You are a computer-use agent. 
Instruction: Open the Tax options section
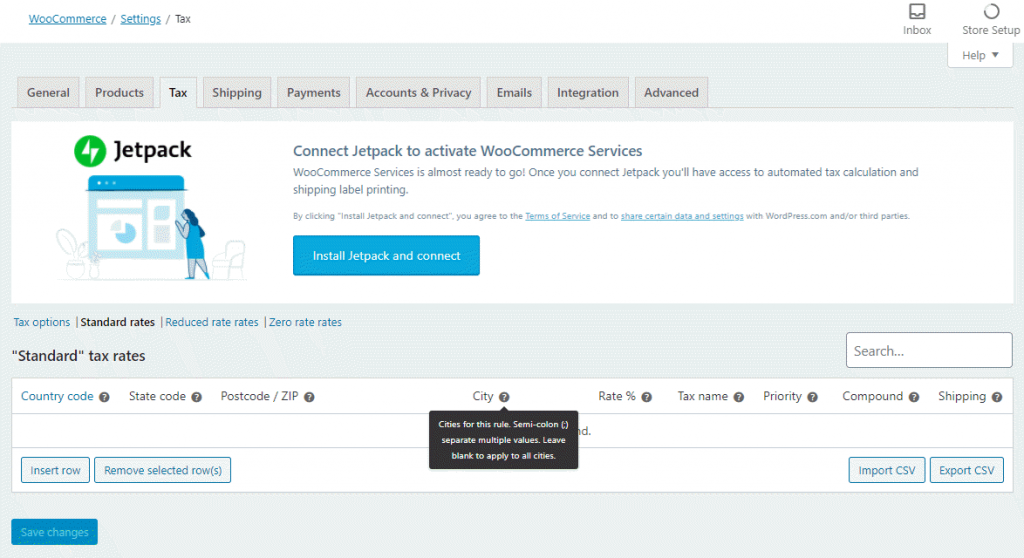(x=42, y=322)
